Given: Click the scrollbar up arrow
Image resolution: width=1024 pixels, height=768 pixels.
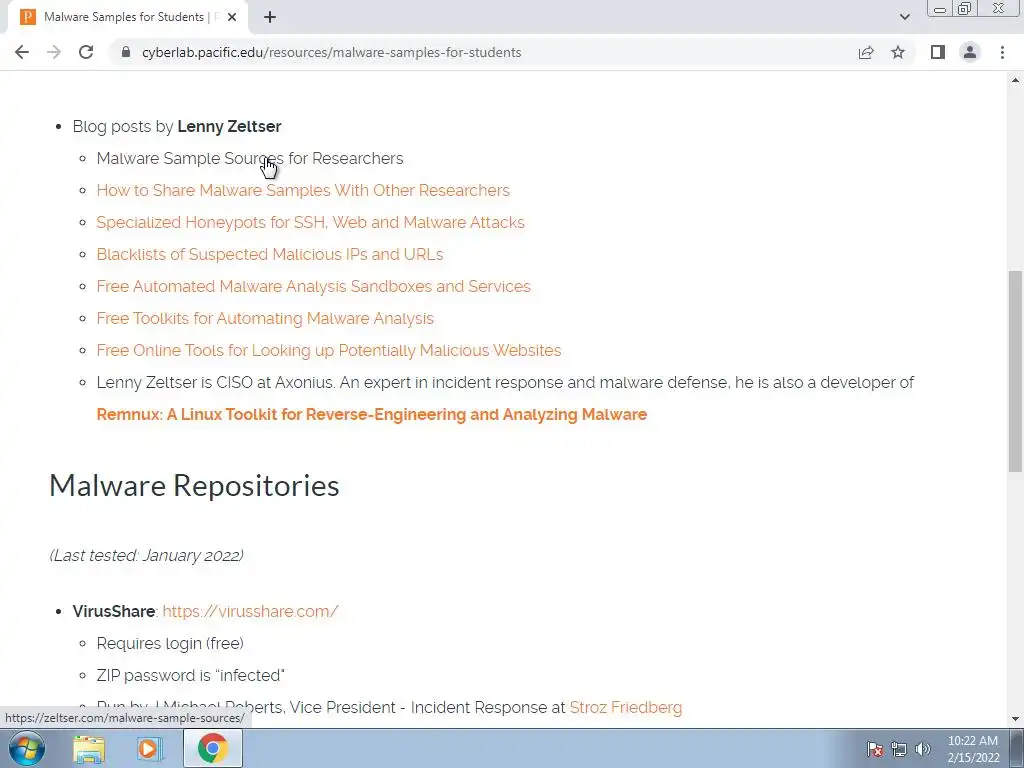Looking at the screenshot, I should coord(1015,80).
